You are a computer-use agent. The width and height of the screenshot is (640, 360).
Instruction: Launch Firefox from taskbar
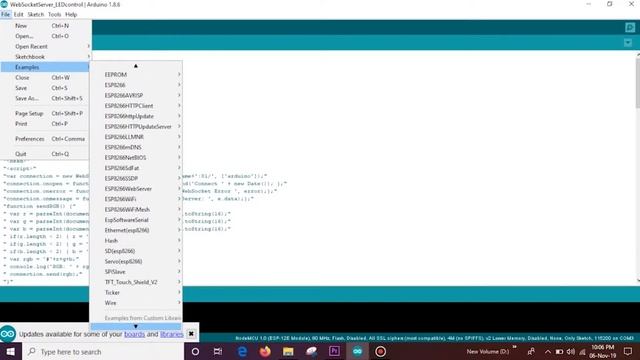coord(265,351)
